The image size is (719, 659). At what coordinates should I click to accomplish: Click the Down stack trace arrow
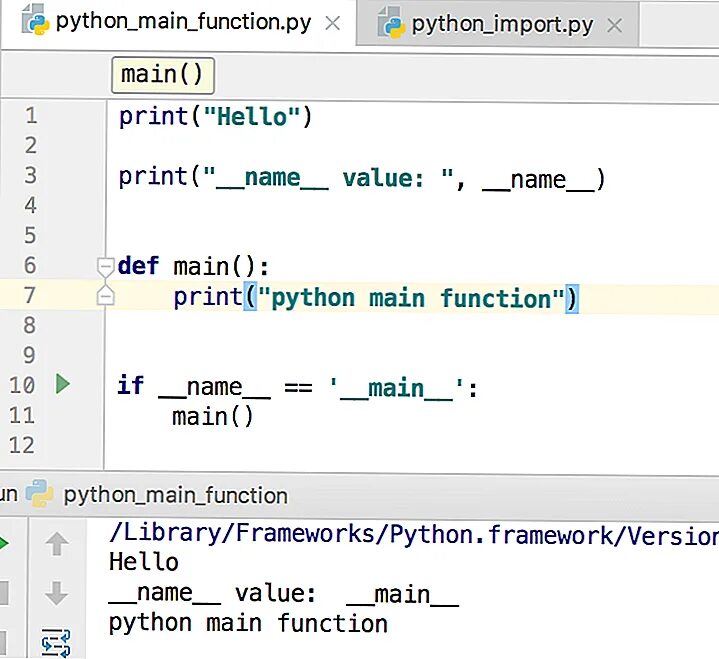point(57,593)
